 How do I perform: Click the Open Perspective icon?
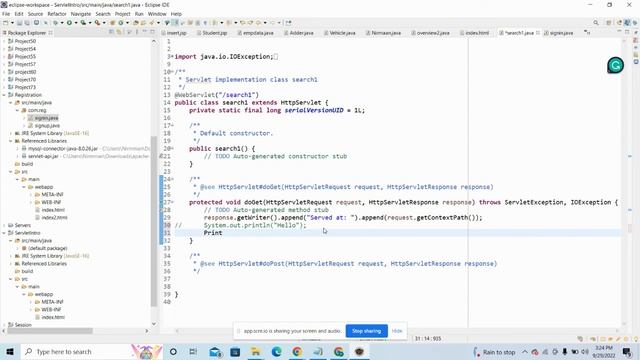pyautogui.click(x=609, y=23)
